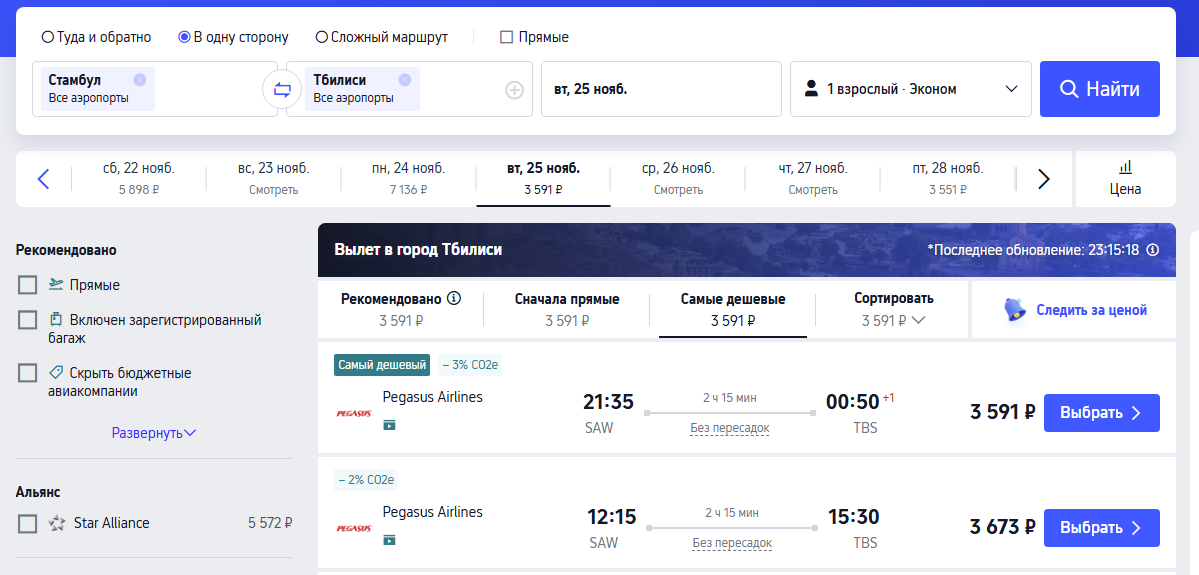The image size is (1199, 575).
Task: Select the пт, 28 нояб. date tab
Action: click(x=947, y=178)
